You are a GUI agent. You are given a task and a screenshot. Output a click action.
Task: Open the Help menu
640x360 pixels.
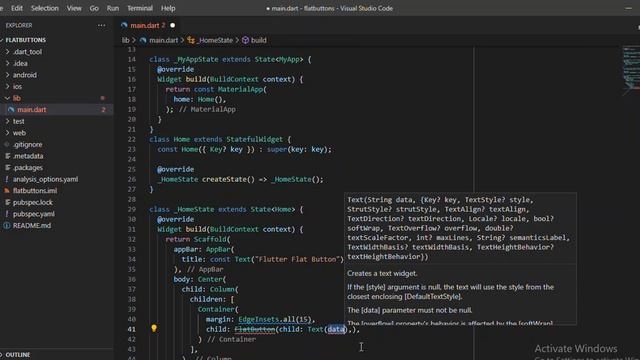coord(168,8)
